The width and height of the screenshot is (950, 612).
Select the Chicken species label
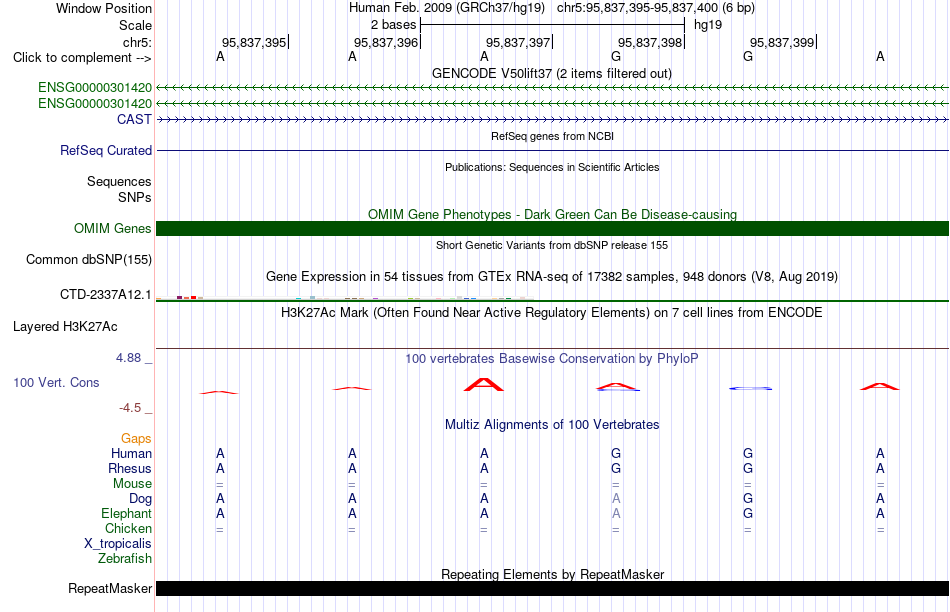click(128, 528)
